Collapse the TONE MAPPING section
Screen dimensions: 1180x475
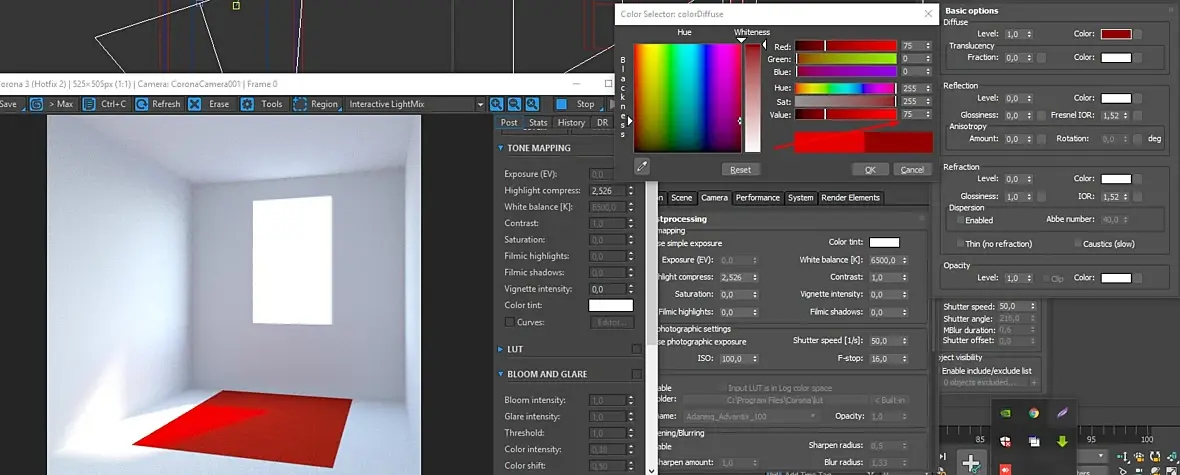tap(501, 148)
